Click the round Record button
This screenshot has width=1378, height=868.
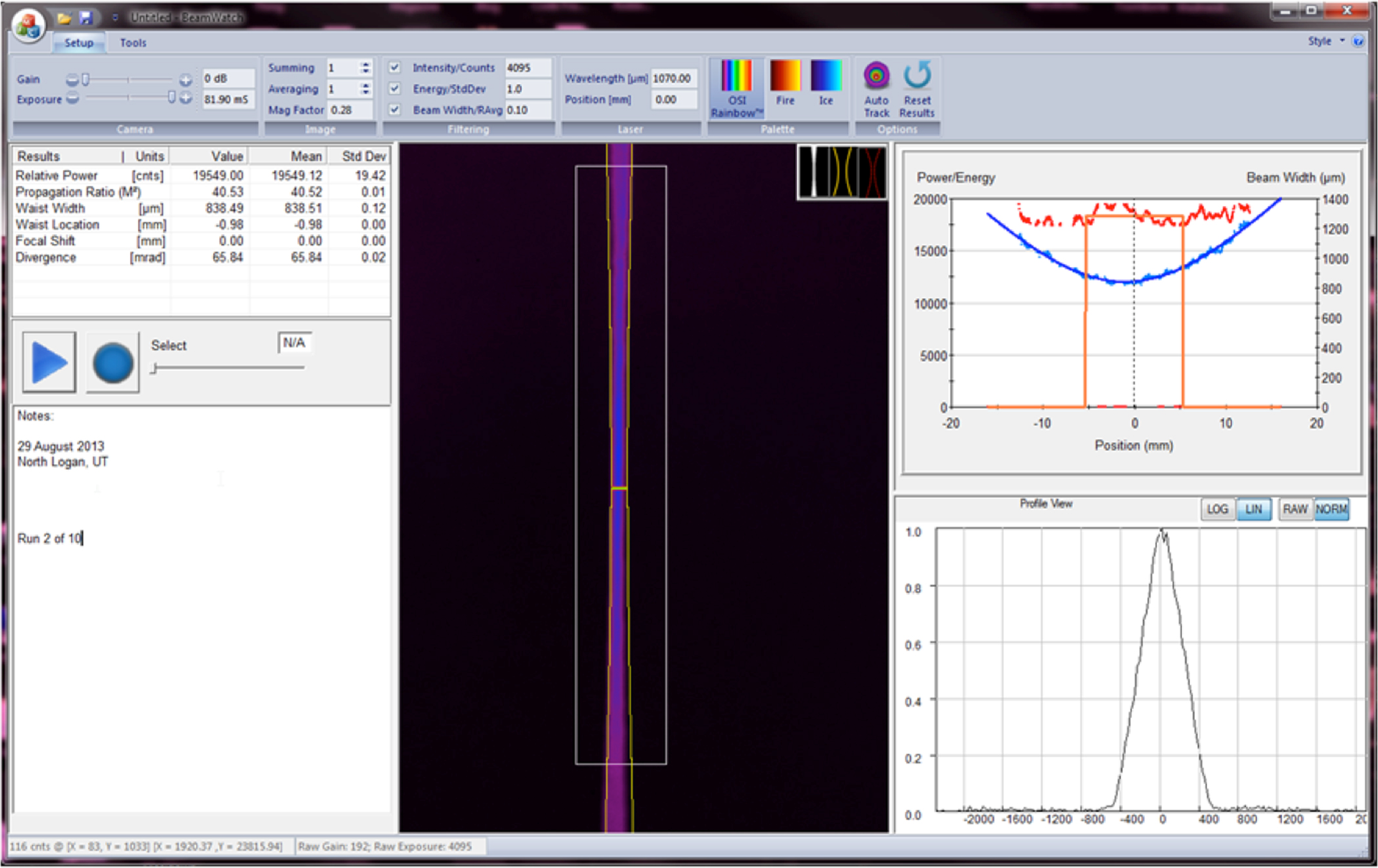click(113, 362)
